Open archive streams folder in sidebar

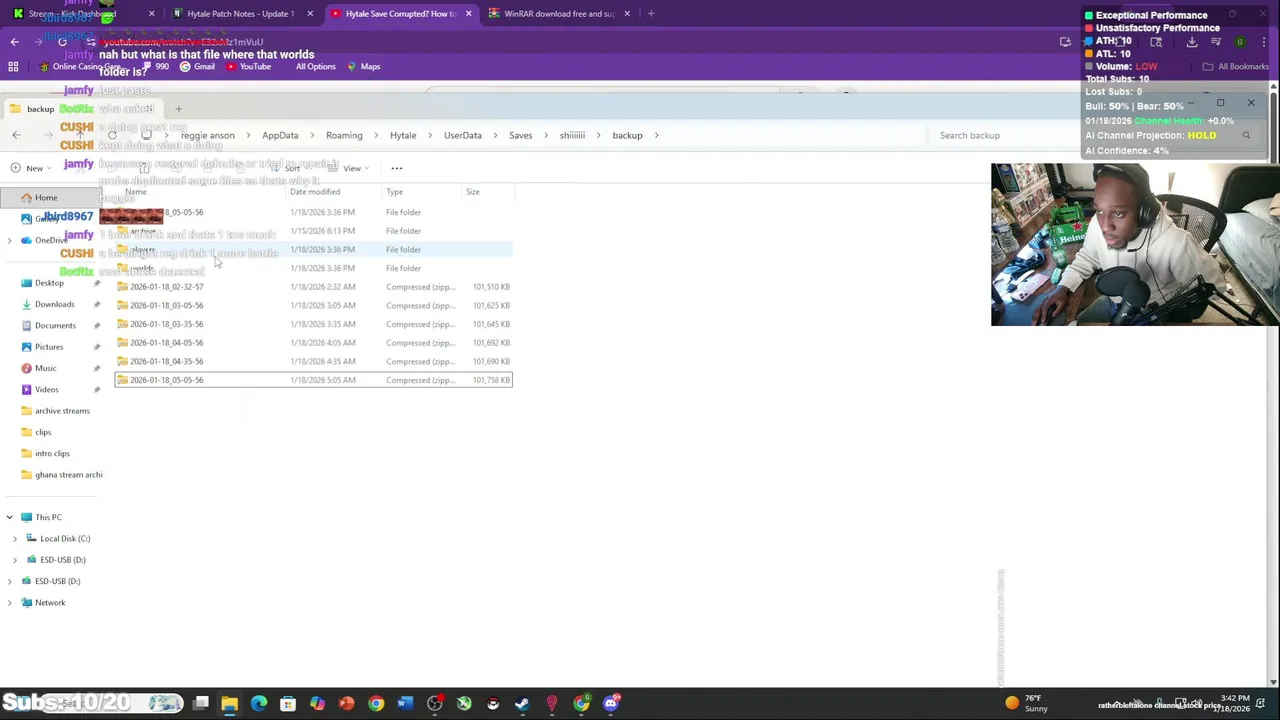[x=62, y=411]
